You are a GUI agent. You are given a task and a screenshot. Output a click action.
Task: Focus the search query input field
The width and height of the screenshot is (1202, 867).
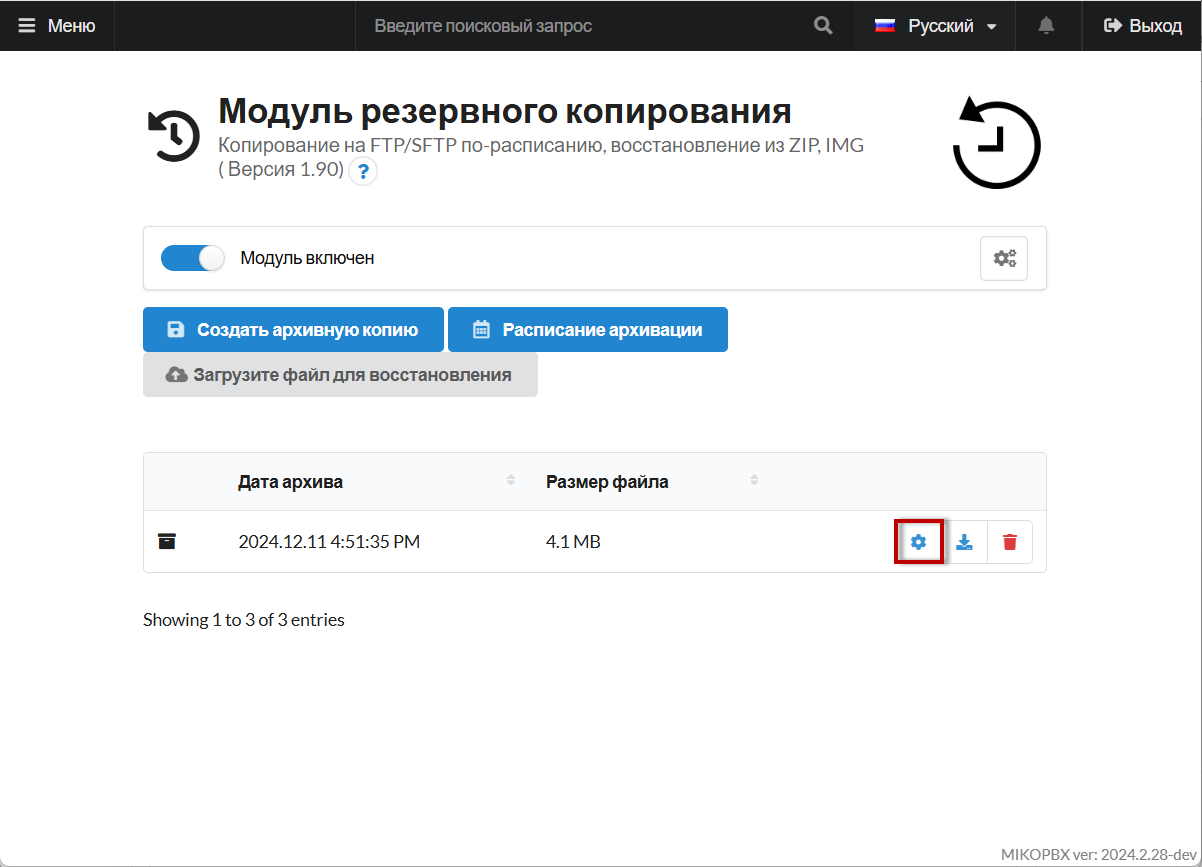580,26
